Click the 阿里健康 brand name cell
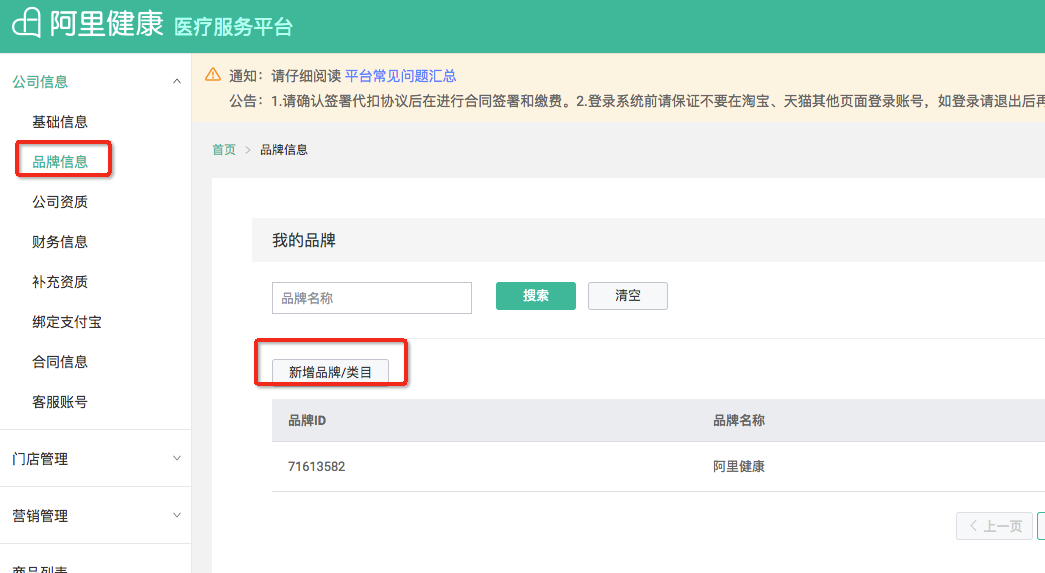This screenshot has height=573, width=1045. click(x=739, y=466)
